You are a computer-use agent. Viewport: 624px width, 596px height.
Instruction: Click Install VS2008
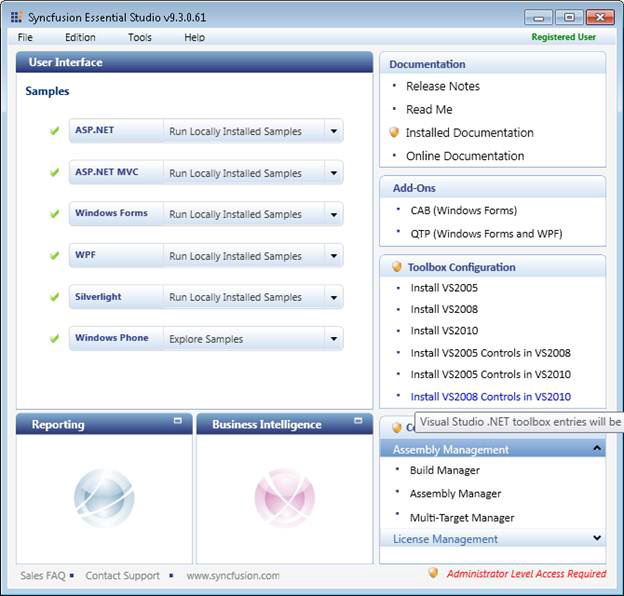tap(444, 309)
